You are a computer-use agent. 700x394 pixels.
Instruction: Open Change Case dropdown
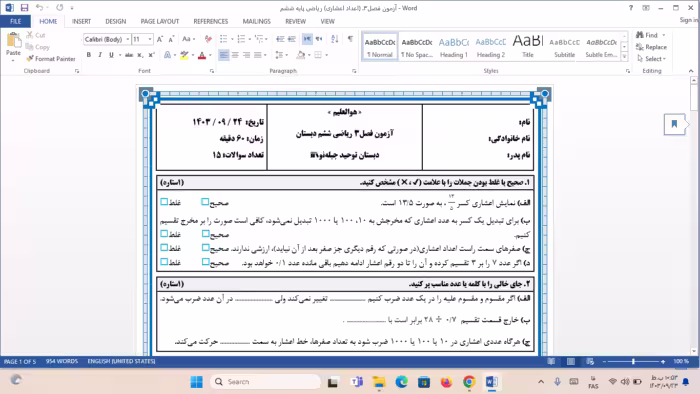click(x=189, y=39)
